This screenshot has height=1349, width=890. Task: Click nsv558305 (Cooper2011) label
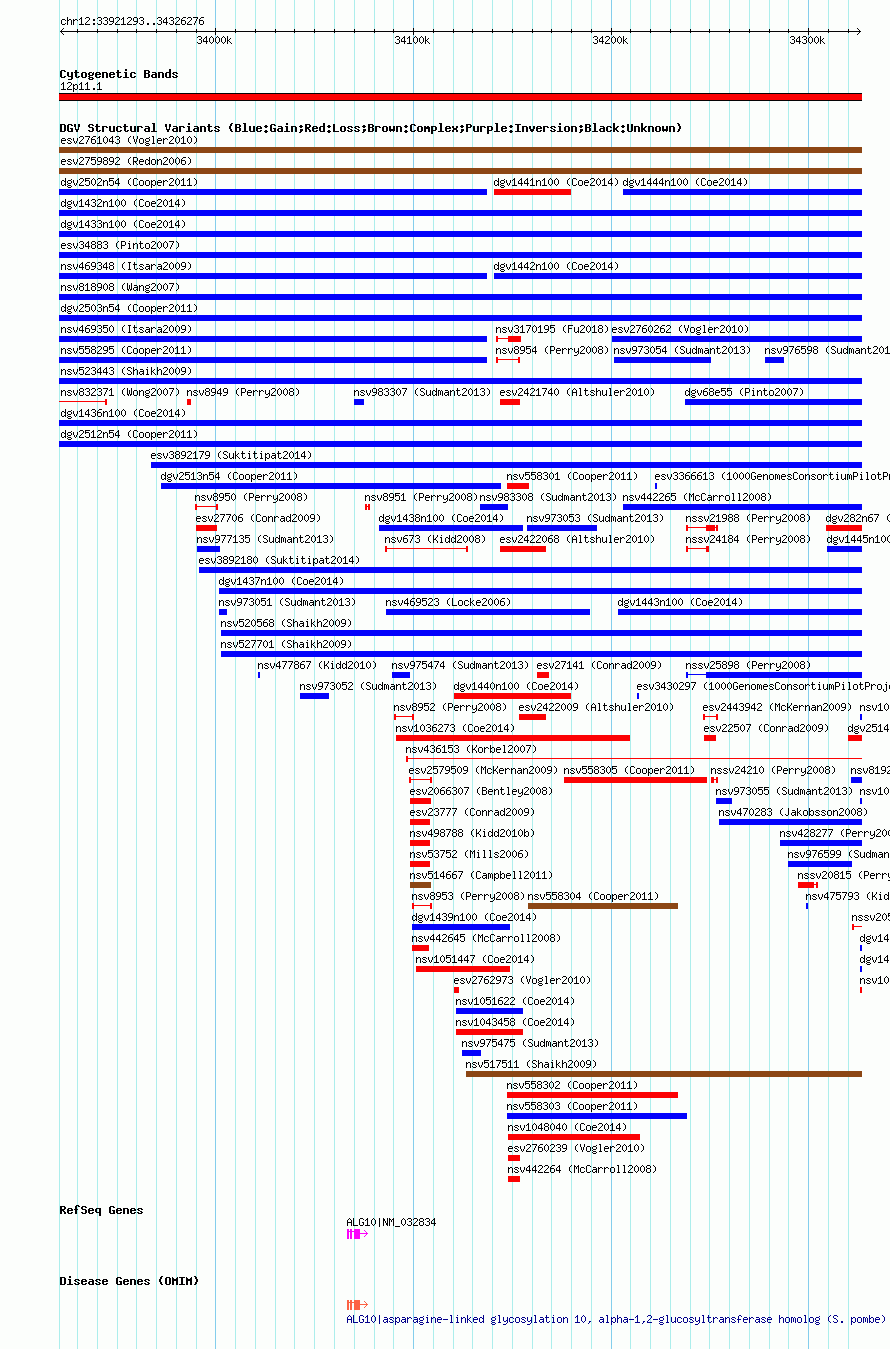629,770
